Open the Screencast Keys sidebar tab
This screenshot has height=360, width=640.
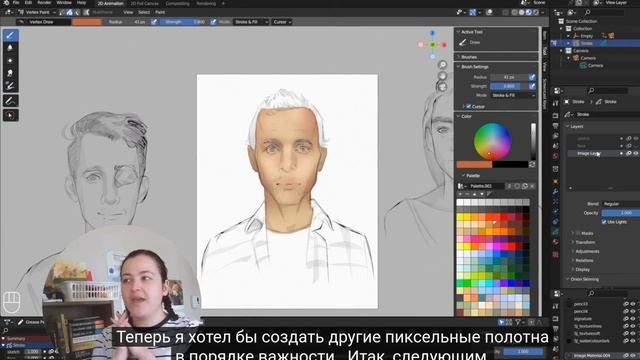point(545,94)
